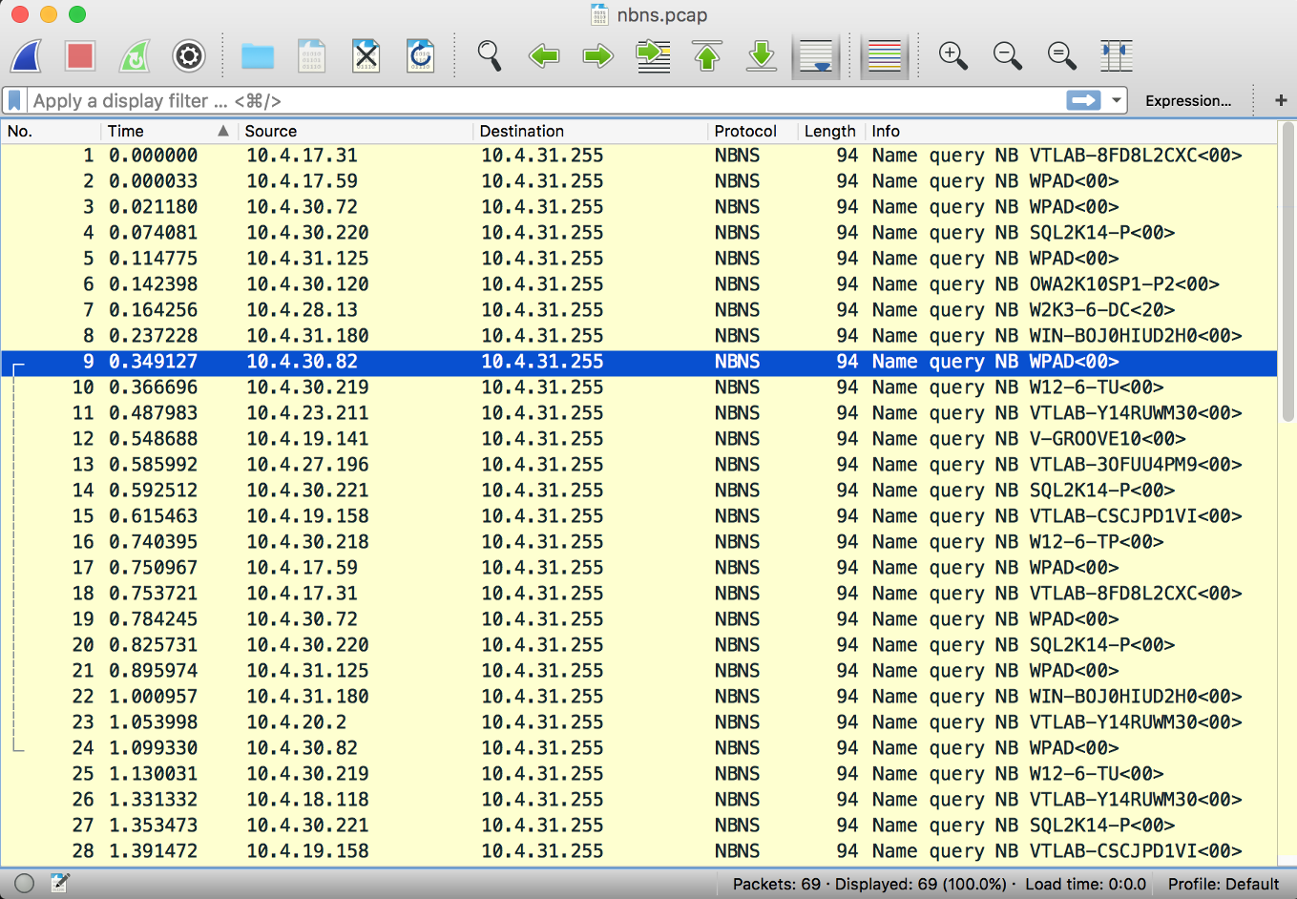Image resolution: width=1297 pixels, height=899 pixels.
Task: Add a filter button with plus
Action: tap(1281, 101)
